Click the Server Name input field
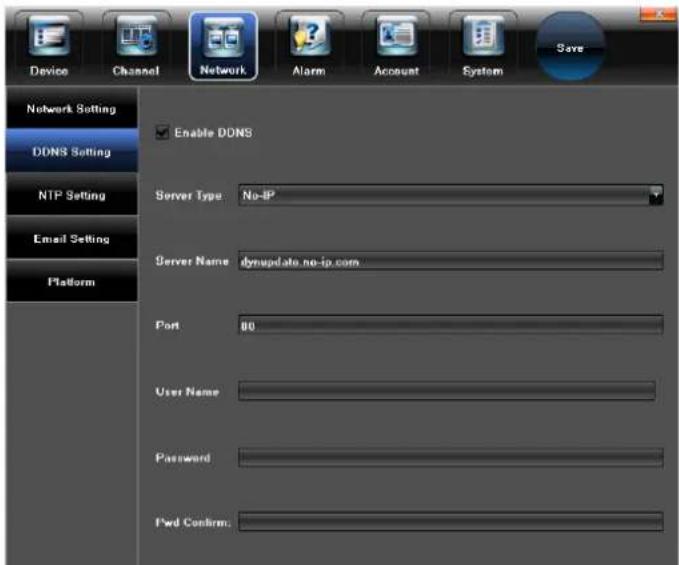Image resolution: width=679 pixels, height=565 pixels. pos(451,262)
